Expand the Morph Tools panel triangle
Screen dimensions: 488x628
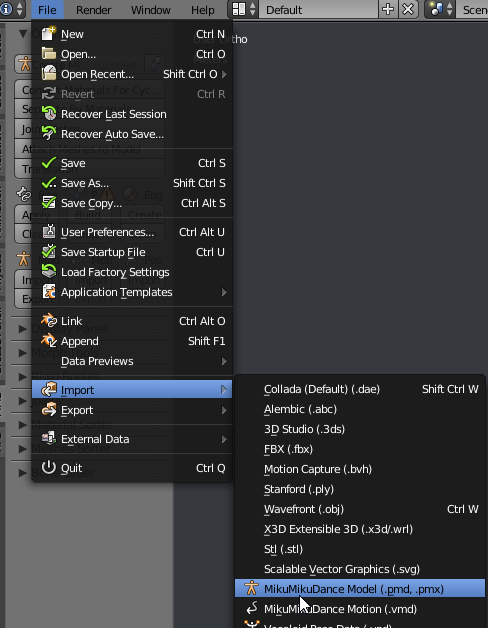pyautogui.click(x=22, y=353)
